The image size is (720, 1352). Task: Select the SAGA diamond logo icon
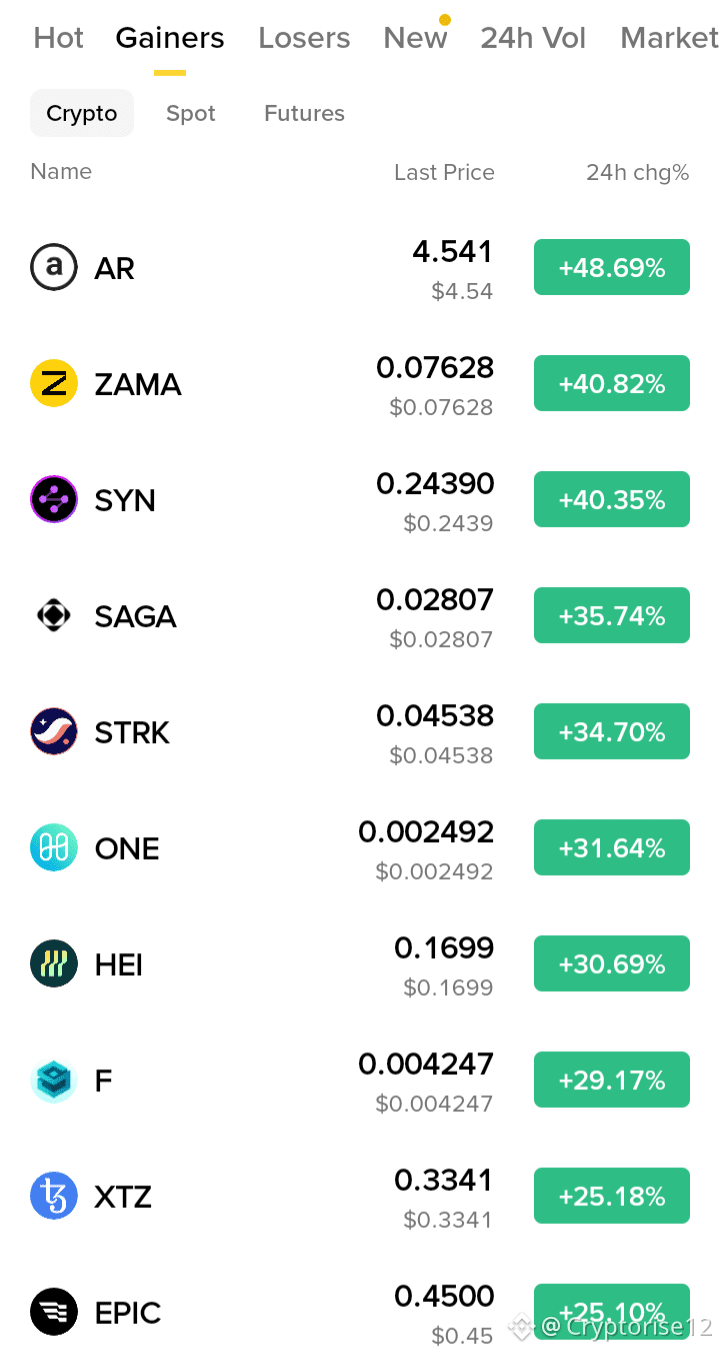tap(54, 615)
